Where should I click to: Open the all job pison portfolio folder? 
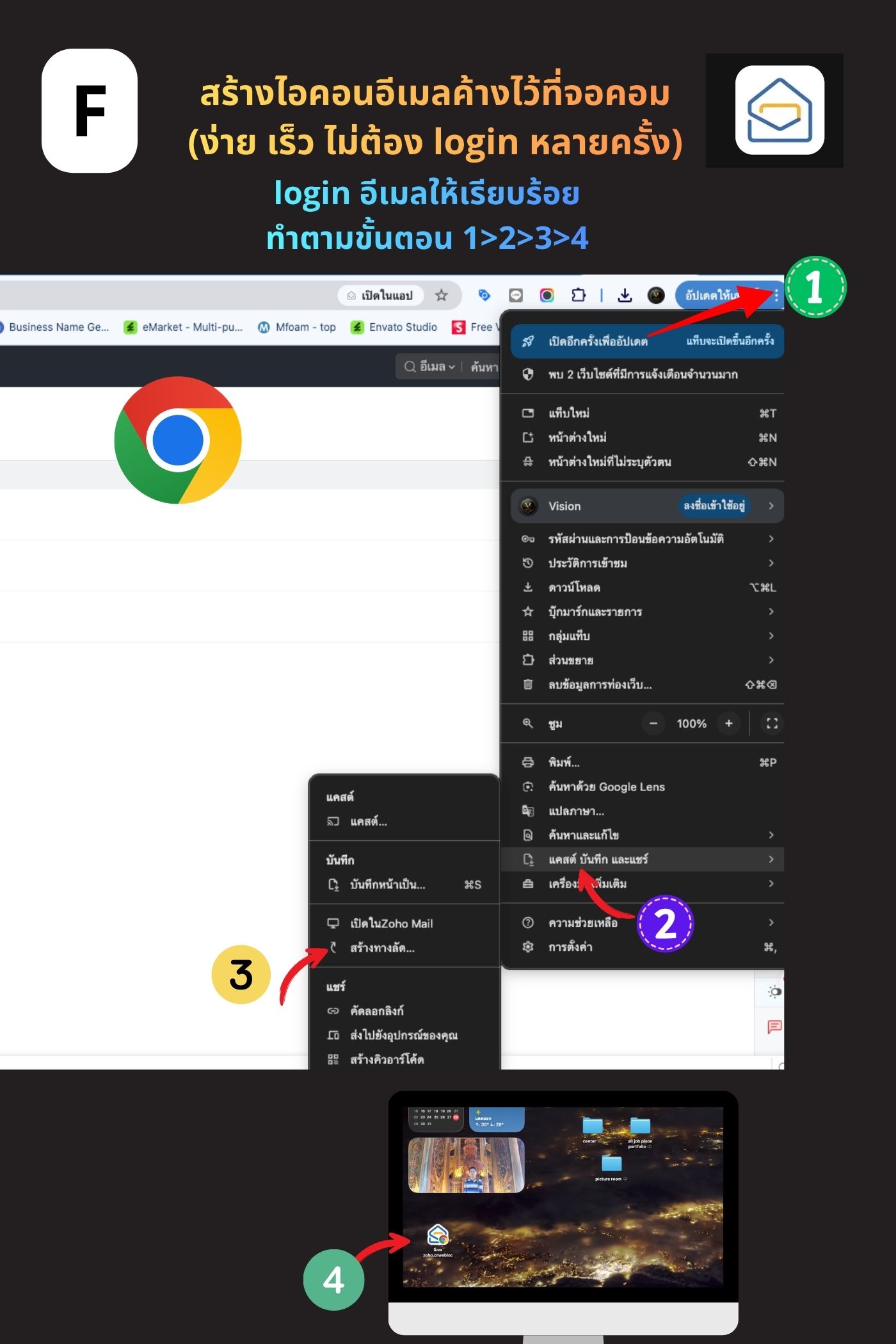pos(640,1132)
